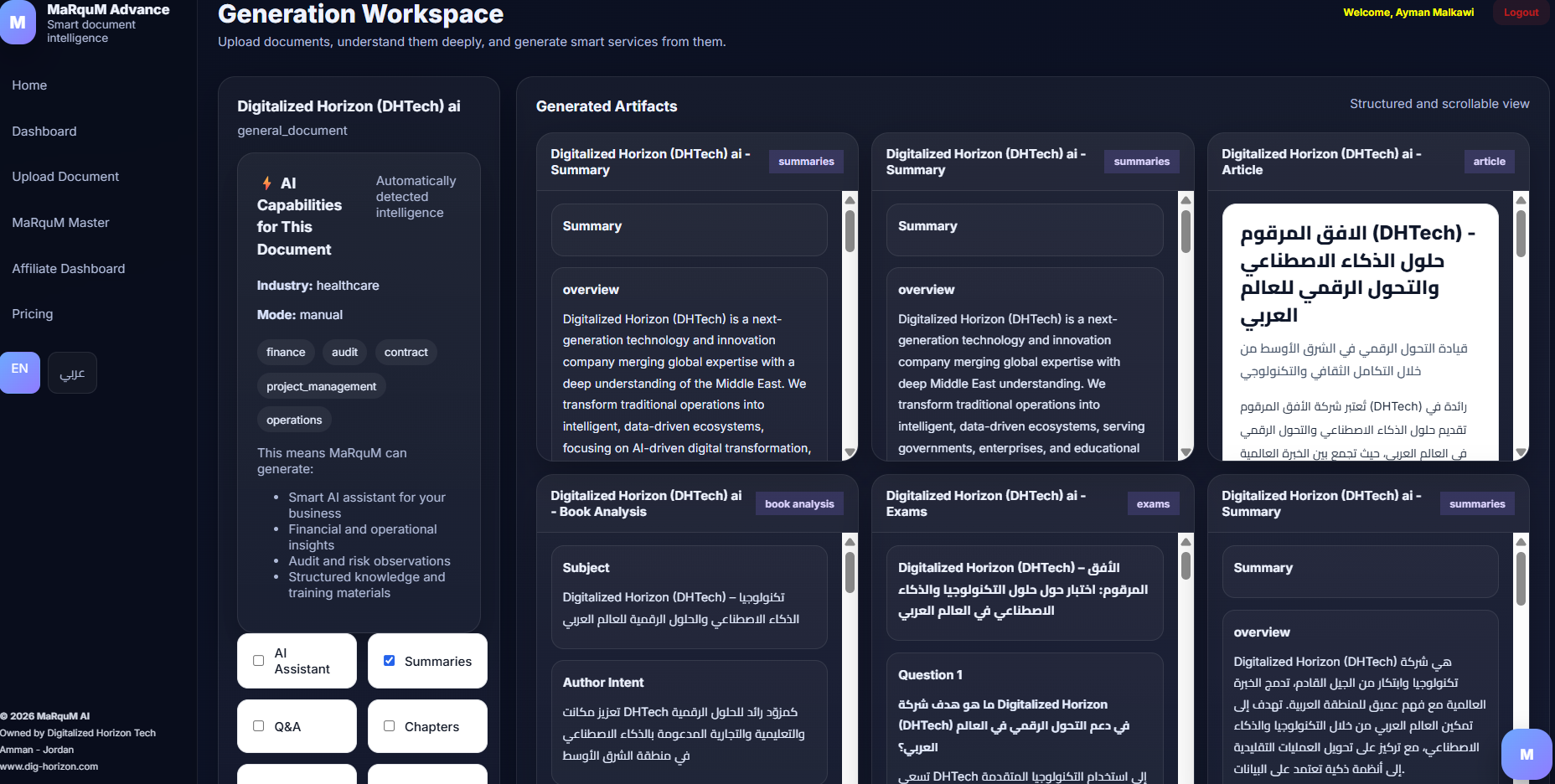This screenshot has width=1555, height=784.
Task: Click www.dig-horizon.com footer text
Action: (49, 766)
